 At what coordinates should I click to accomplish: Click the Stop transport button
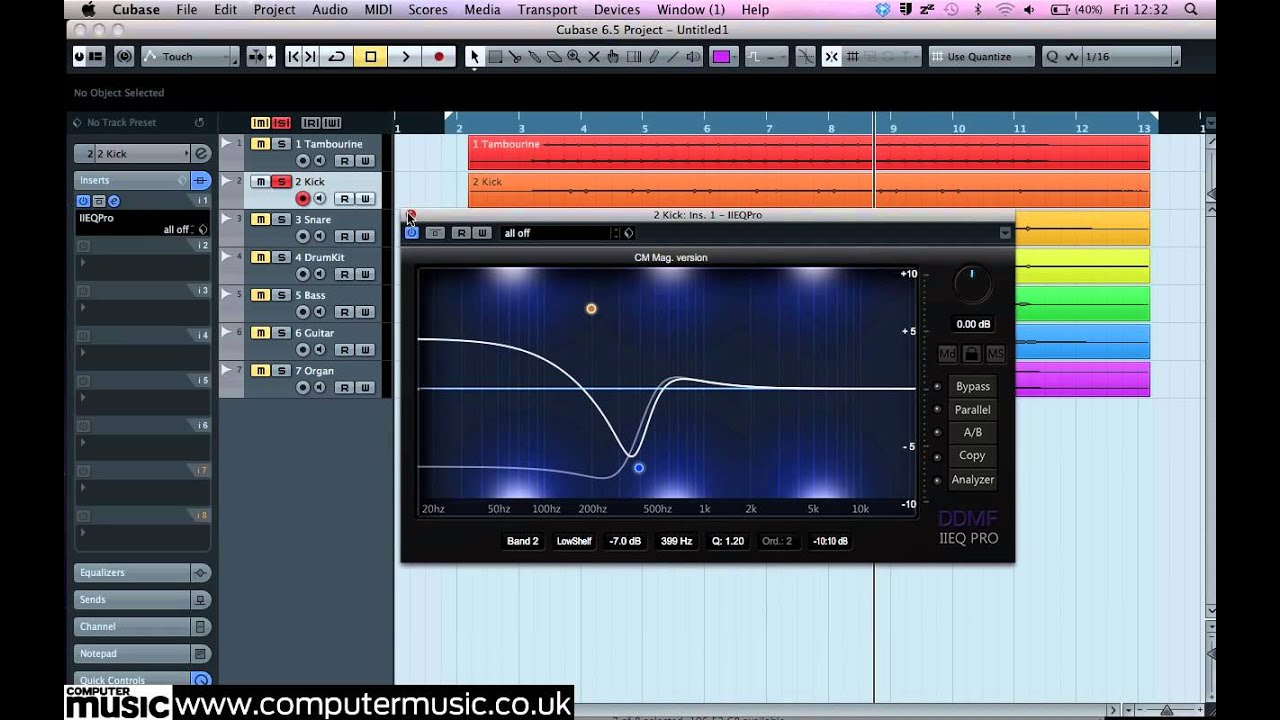point(371,57)
